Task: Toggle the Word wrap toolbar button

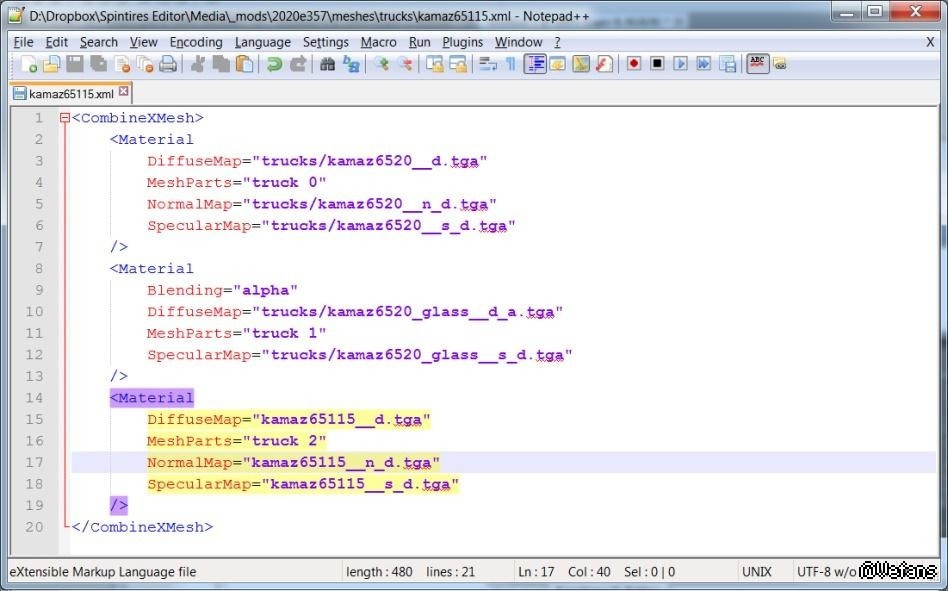Action: [488, 64]
